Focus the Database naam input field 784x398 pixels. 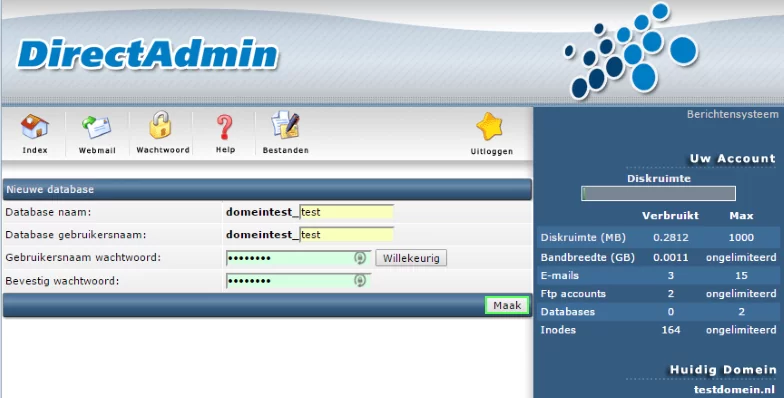(x=346, y=212)
